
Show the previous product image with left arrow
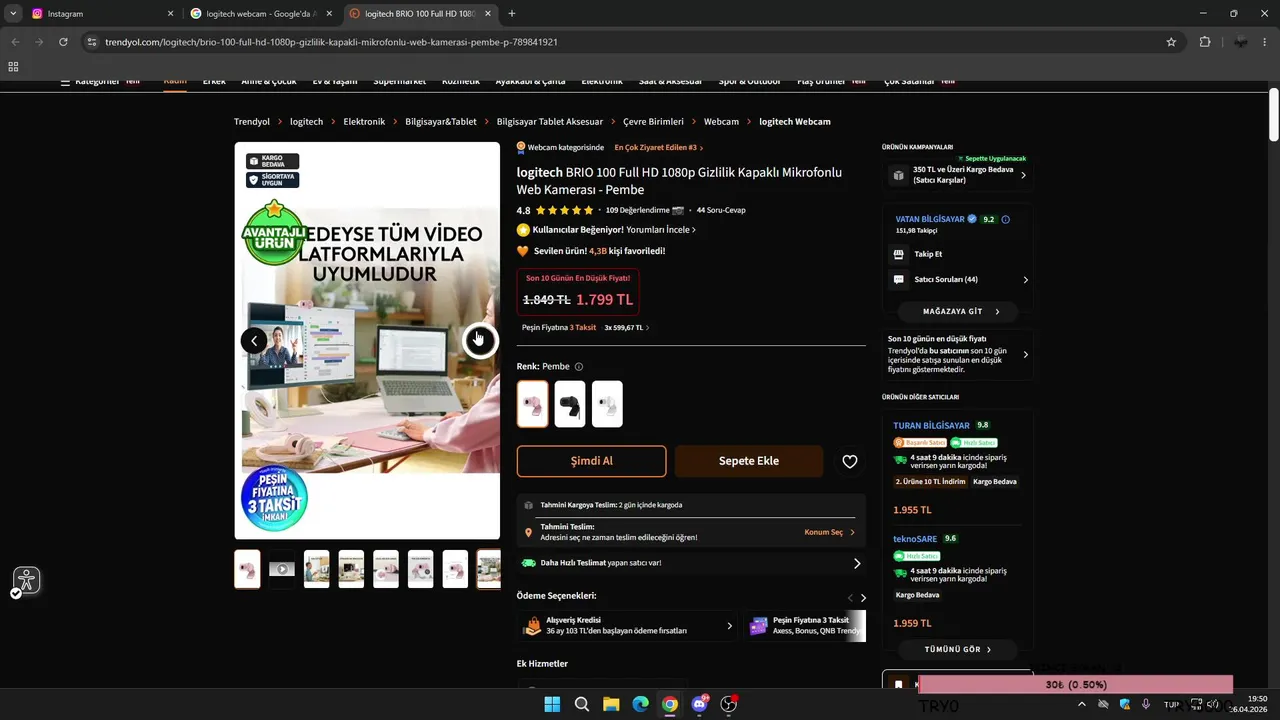coord(254,341)
